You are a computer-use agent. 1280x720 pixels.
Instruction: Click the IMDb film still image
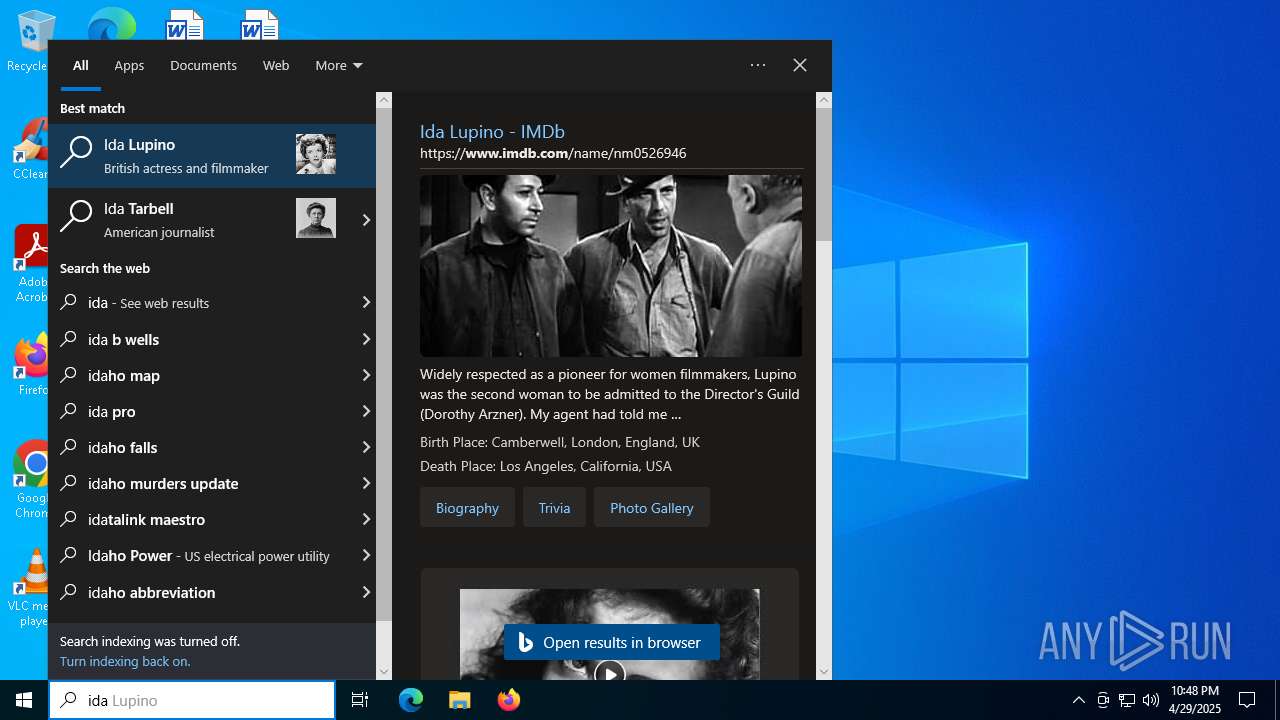[611, 266]
